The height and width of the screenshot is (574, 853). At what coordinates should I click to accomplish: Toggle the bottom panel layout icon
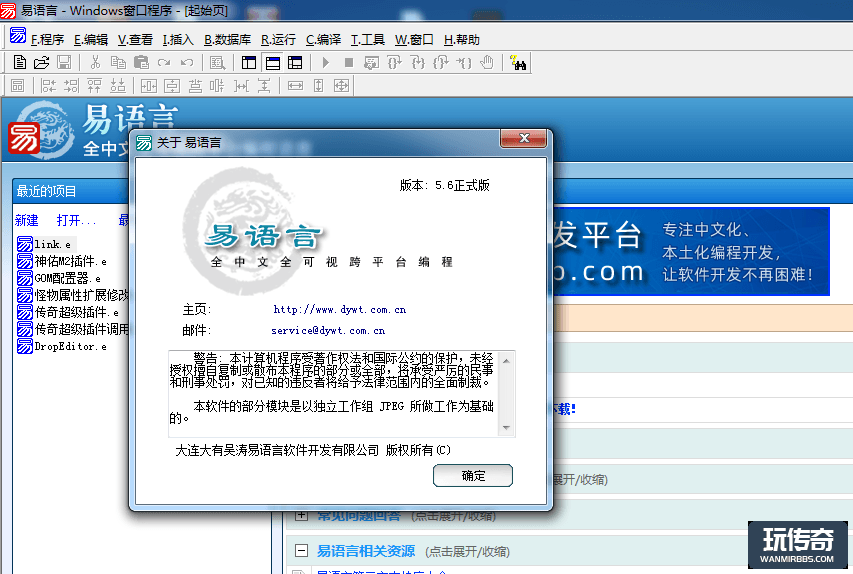point(273,63)
